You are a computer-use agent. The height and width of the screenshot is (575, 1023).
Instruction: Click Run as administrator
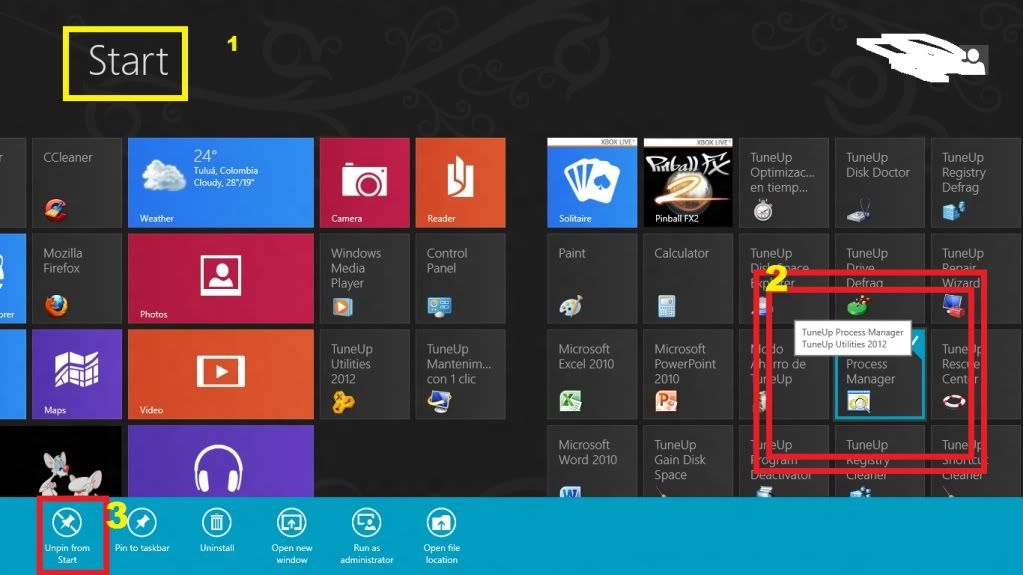367,523
